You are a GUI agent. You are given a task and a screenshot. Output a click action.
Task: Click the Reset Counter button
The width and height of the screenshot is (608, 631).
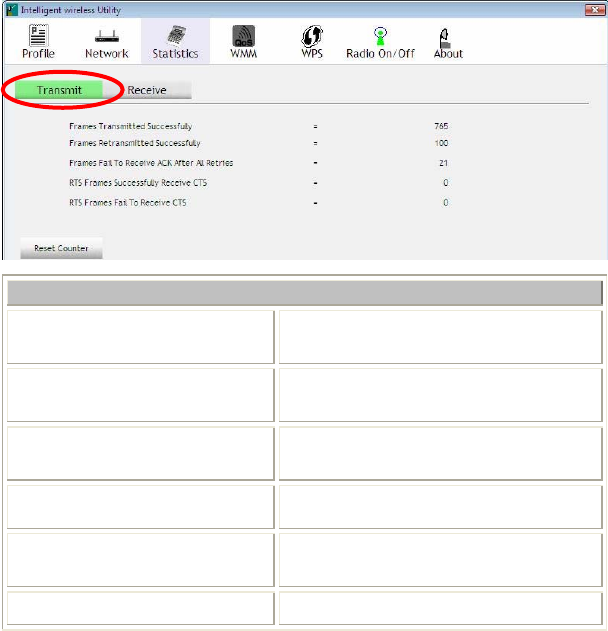[x=61, y=248]
